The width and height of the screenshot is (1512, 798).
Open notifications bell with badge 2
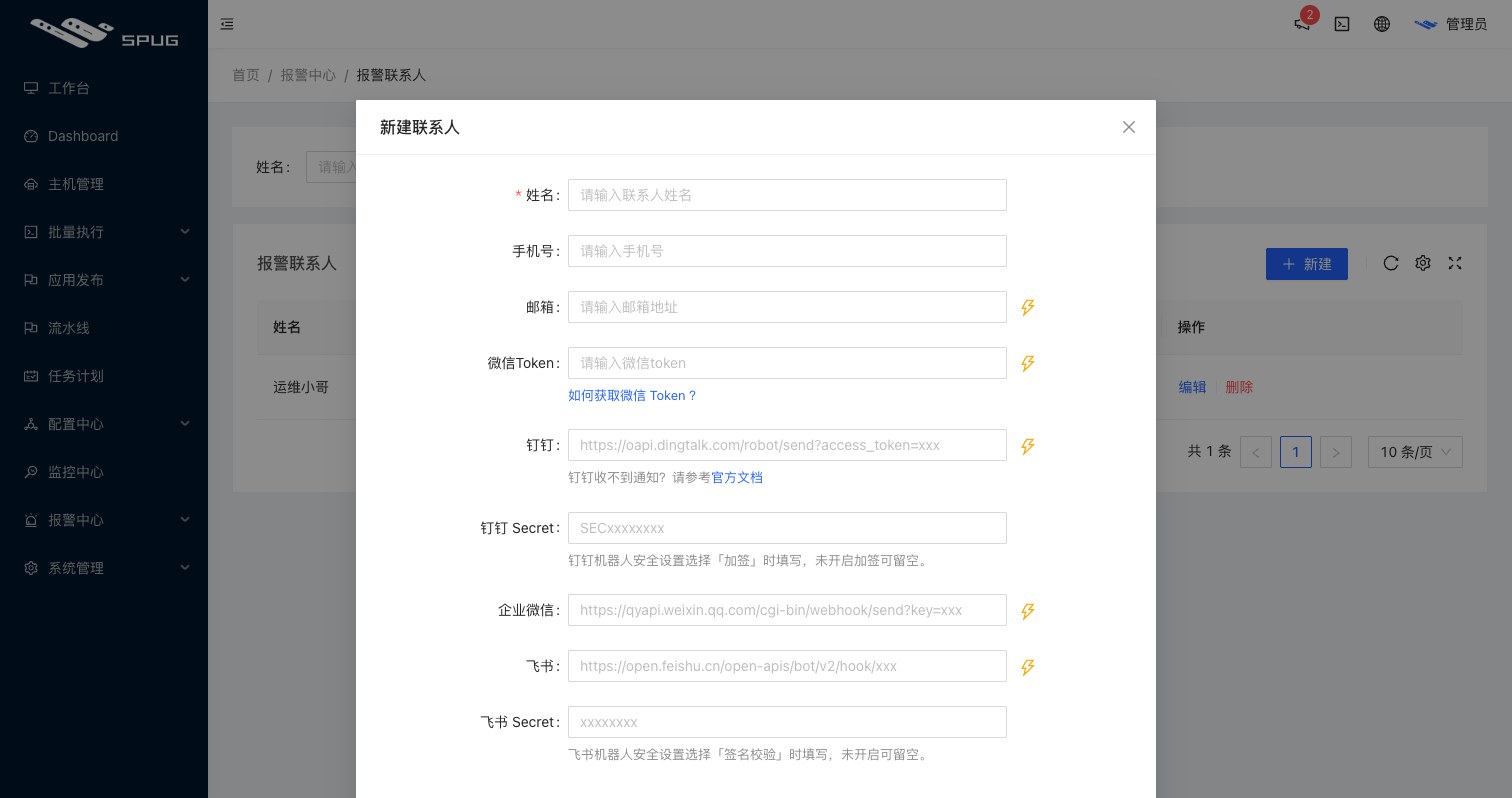coord(1302,24)
